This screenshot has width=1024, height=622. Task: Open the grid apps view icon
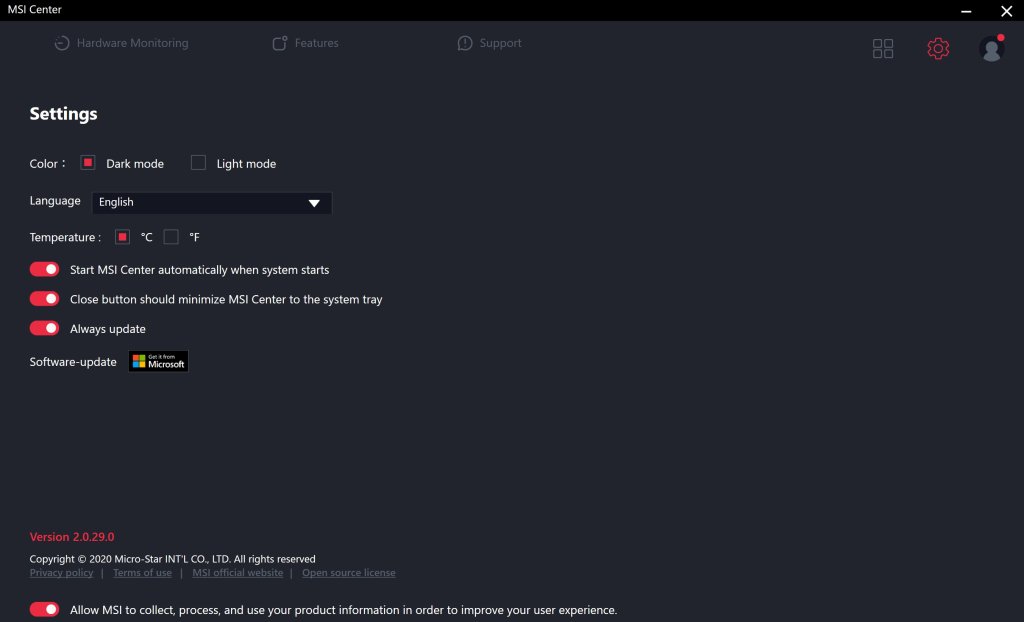coord(883,48)
